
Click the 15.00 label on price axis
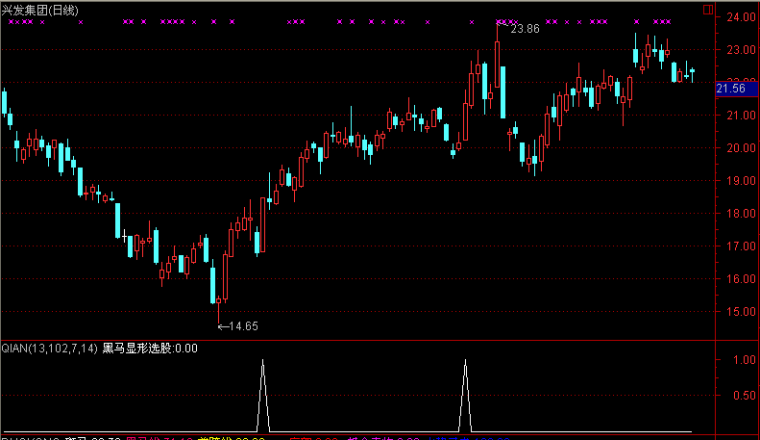pos(738,311)
